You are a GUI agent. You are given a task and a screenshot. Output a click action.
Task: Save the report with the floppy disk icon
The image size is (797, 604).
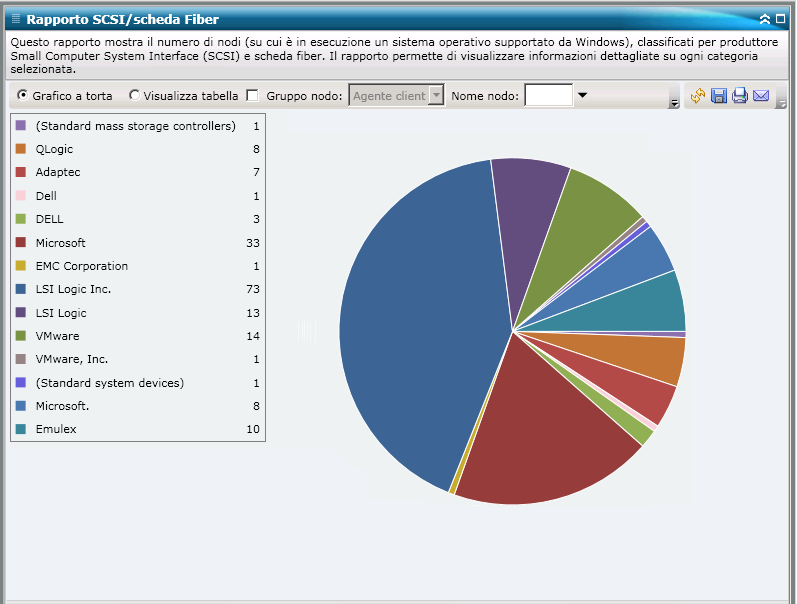click(x=718, y=96)
